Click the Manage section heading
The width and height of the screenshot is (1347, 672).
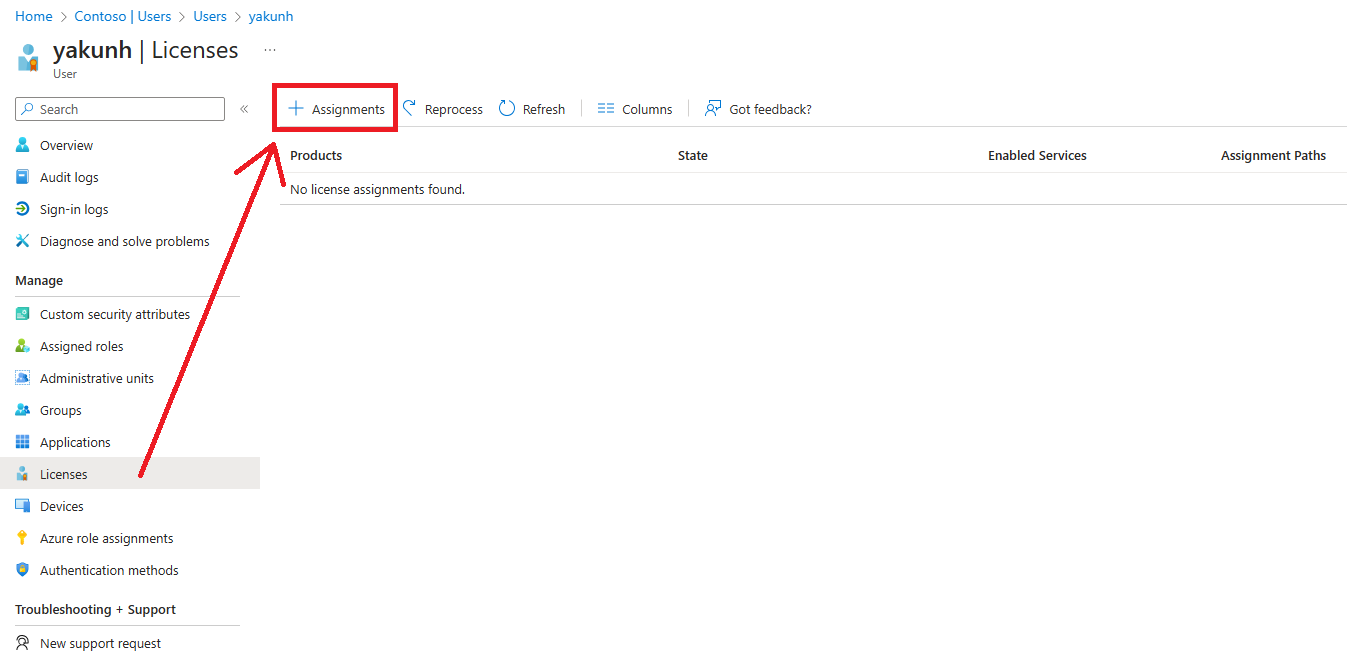(39, 280)
